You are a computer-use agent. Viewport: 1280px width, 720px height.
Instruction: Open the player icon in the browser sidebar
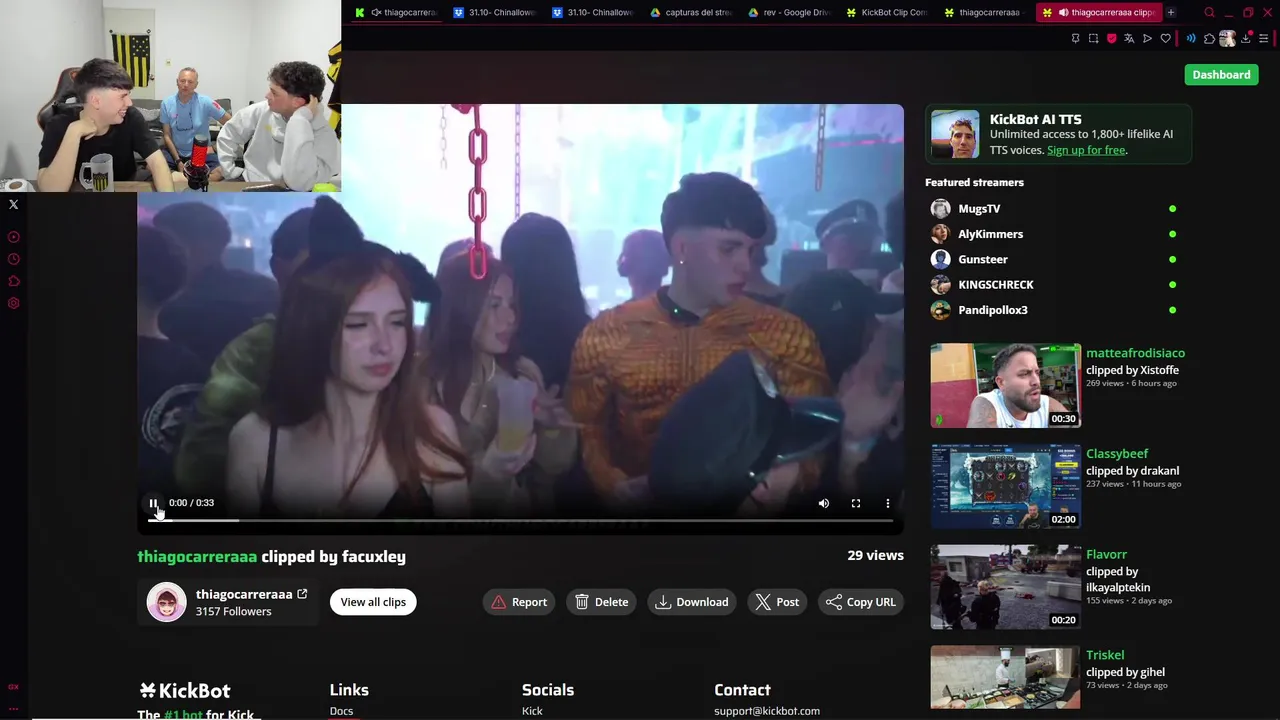(x=13, y=237)
